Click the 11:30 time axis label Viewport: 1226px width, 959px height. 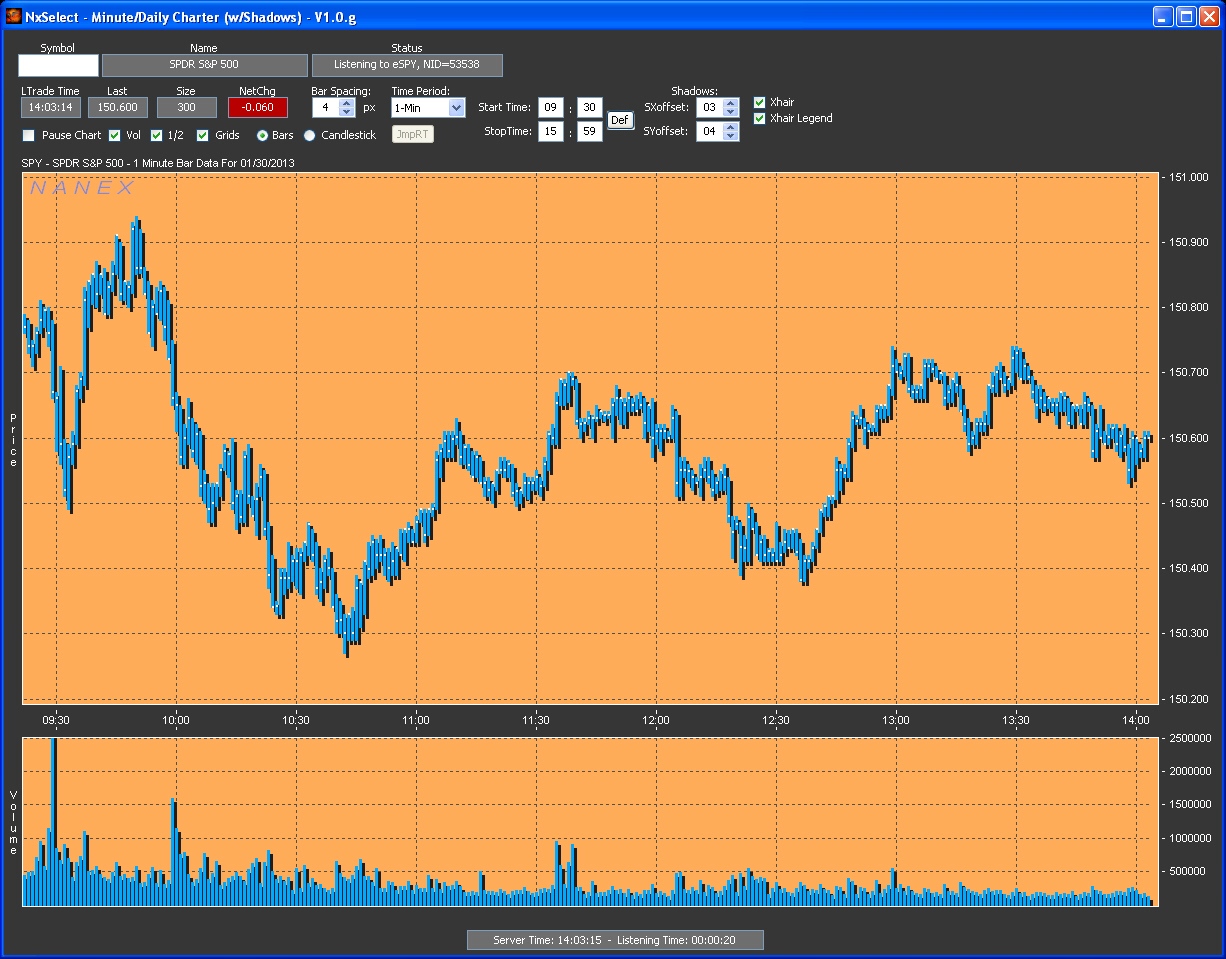[x=536, y=720]
